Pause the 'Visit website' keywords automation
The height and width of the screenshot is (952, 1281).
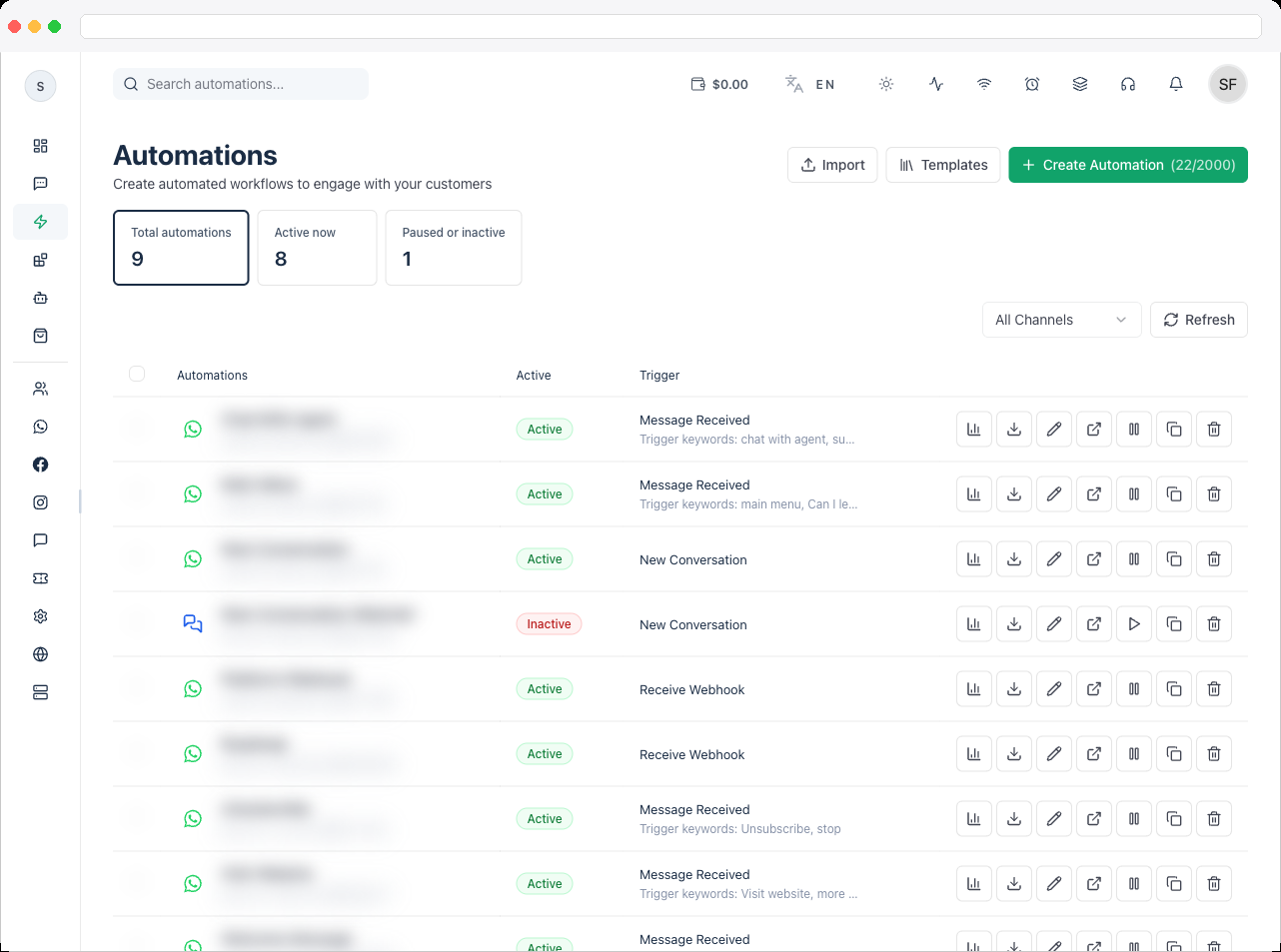click(1134, 884)
